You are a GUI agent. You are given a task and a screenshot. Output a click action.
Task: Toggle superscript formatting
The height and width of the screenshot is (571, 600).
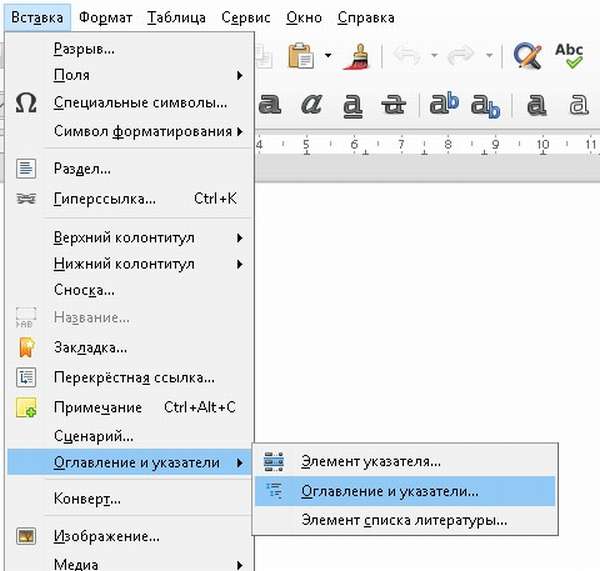pyautogui.click(x=444, y=103)
